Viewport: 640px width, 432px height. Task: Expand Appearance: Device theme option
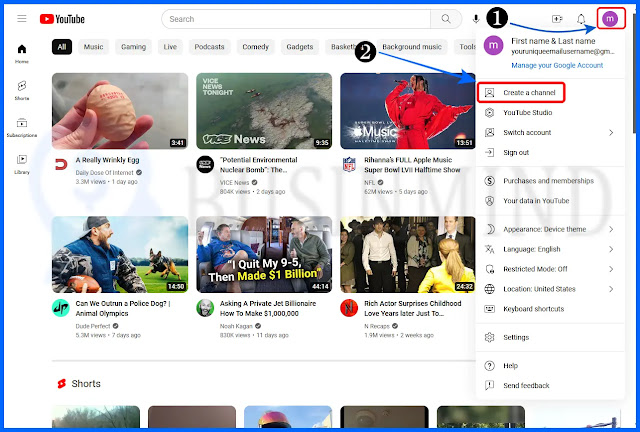[x=550, y=229]
